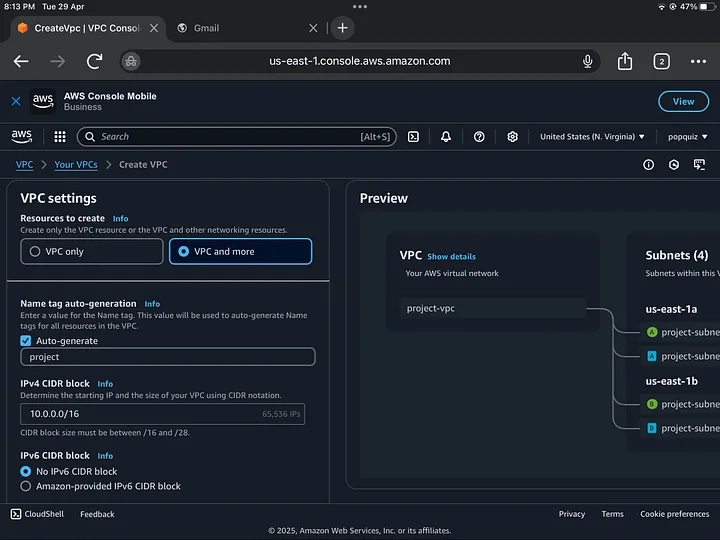Open the Privacy footer link

pos(572,514)
